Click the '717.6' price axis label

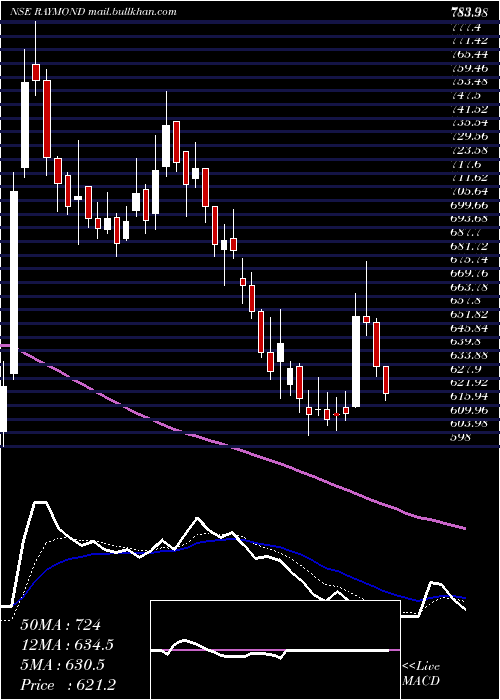coord(467,164)
